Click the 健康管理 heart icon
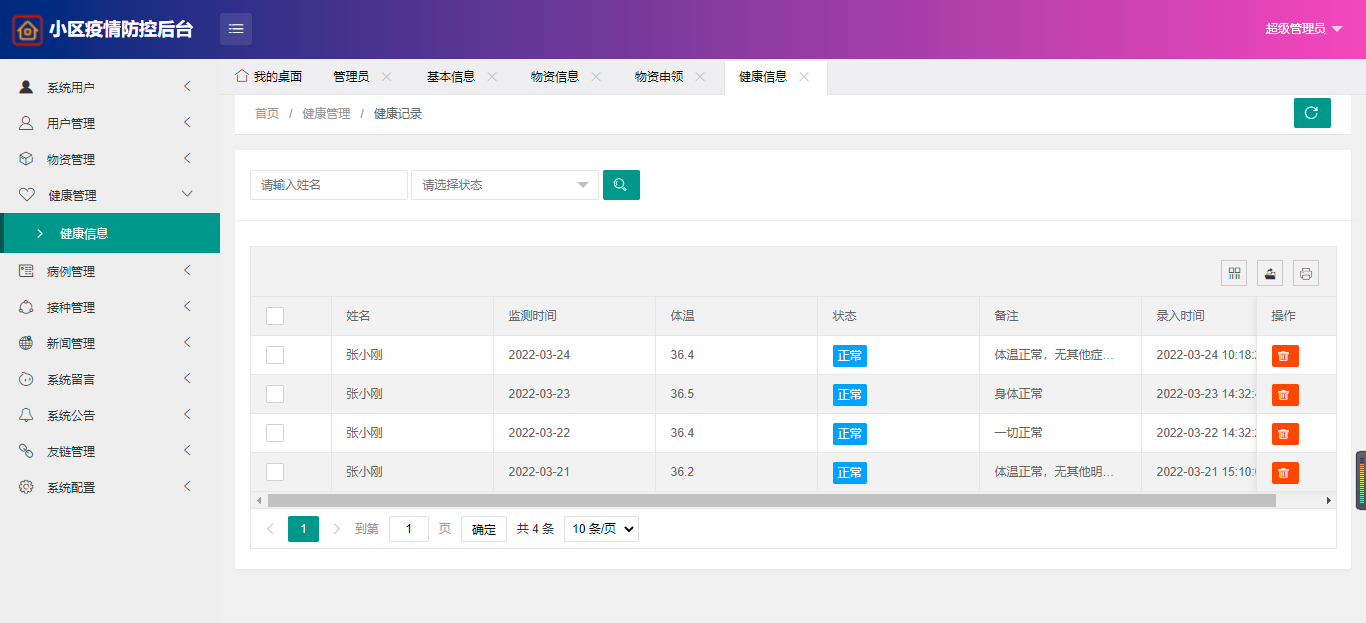The height and width of the screenshot is (623, 1366). click(26, 195)
